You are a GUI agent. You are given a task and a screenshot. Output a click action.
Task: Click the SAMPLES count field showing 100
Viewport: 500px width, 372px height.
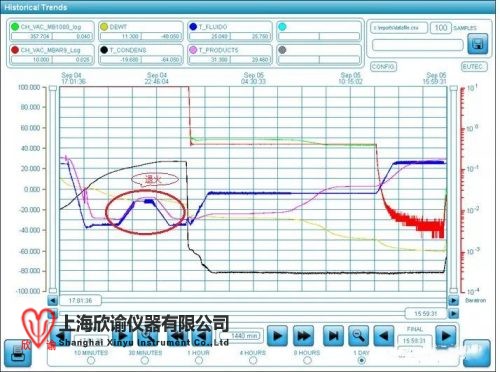coord(441,28)
